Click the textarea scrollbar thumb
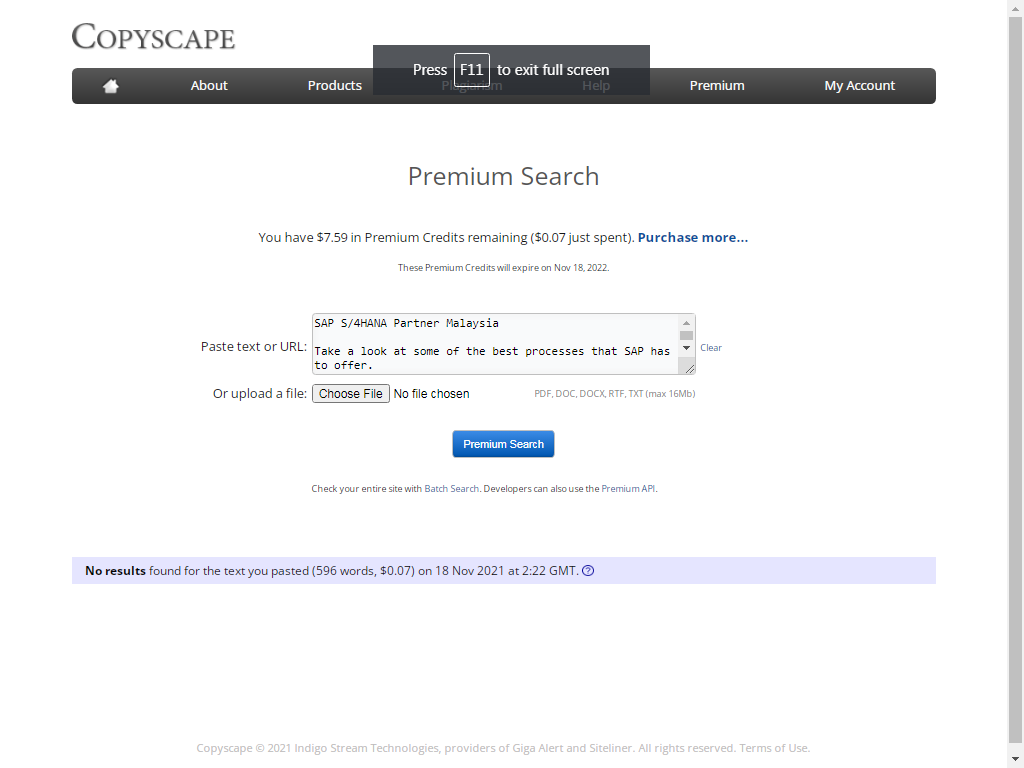The image size is (1024, 768). coord(686,335)
